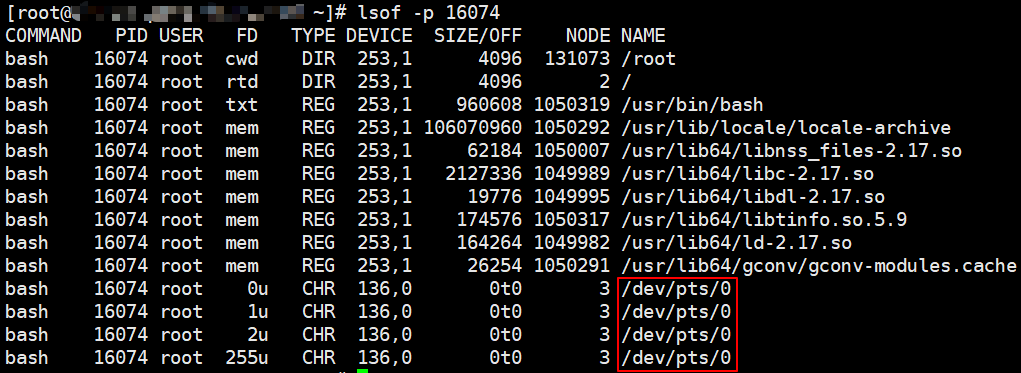Click the size value 164264
The height and width of the screenshot is (373, 1021).
click(490, 243)
